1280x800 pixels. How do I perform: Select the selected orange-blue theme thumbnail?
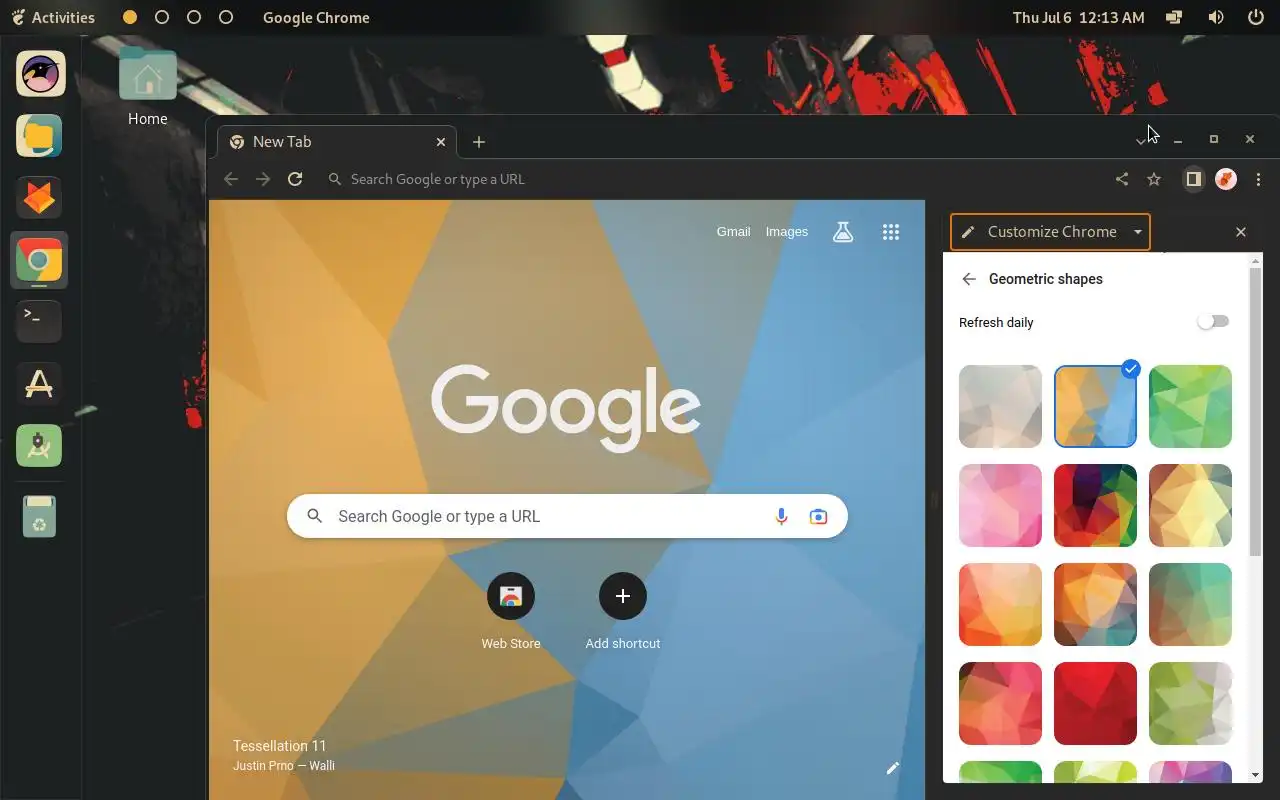[x=1095, y=406]
